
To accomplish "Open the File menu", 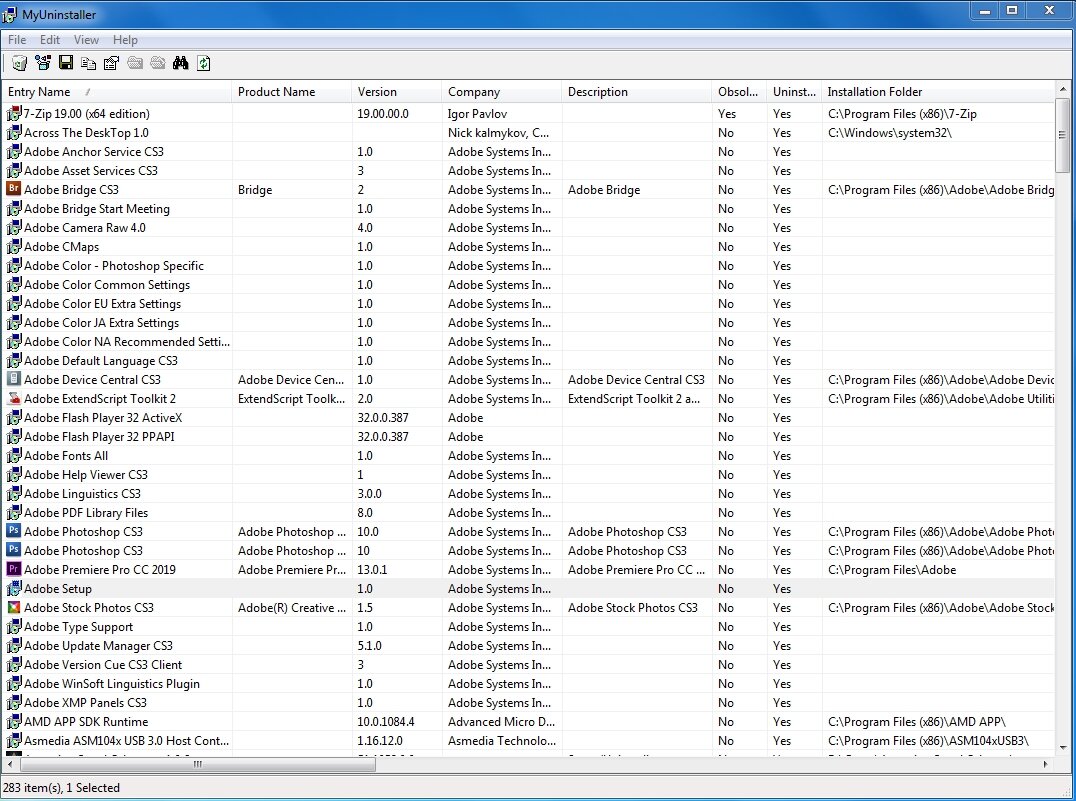I will point(16,40).
